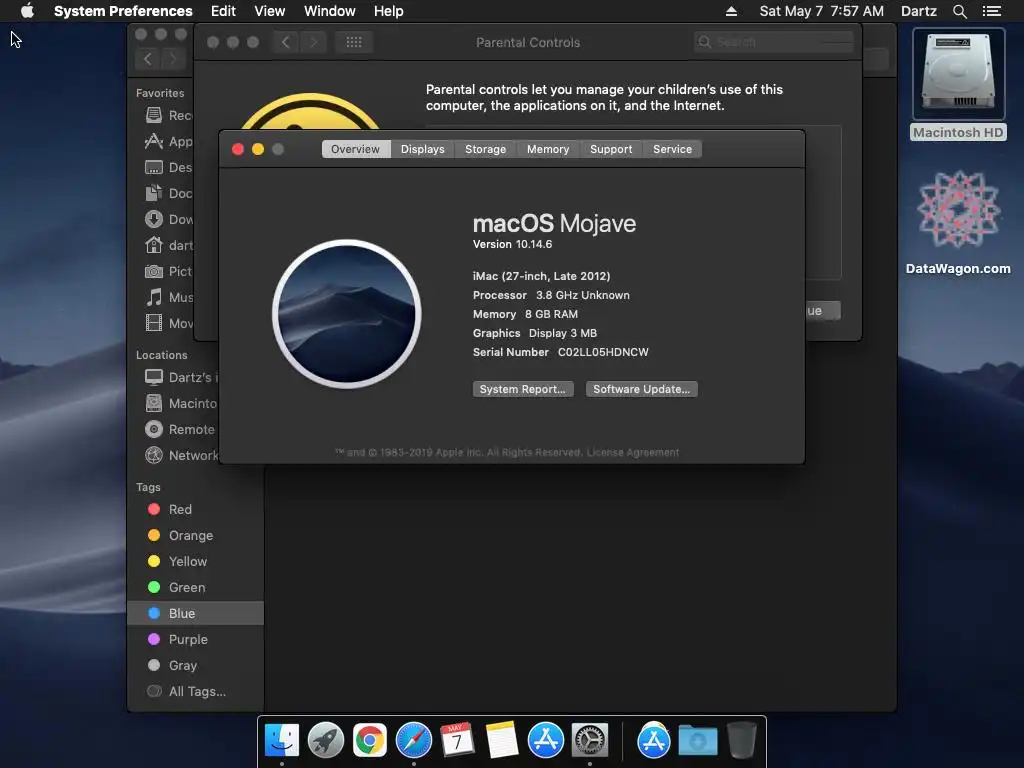Go forward in Parental Controls window
The height and width of the screenshot is (768, 1024).
click(x=313, y=42)
